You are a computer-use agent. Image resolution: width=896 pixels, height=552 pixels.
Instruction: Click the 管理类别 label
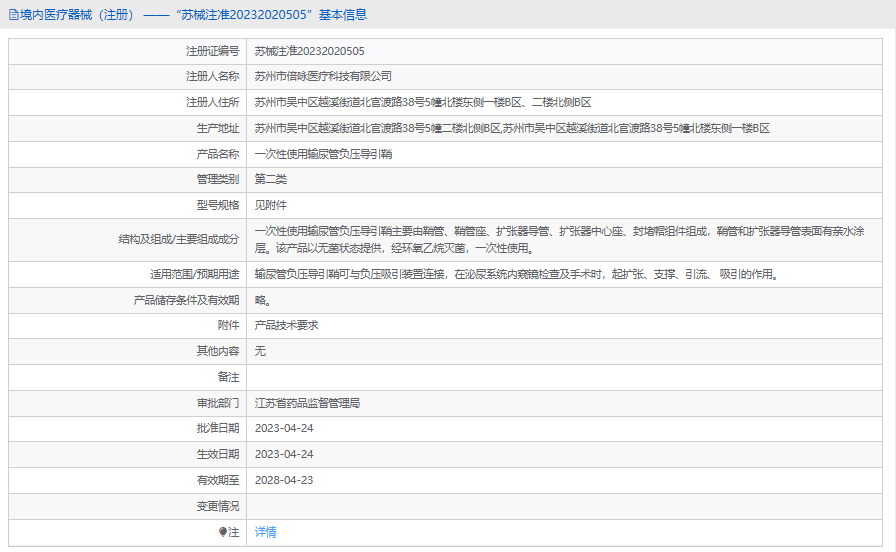pyautogui.click(x=218, y=179)
